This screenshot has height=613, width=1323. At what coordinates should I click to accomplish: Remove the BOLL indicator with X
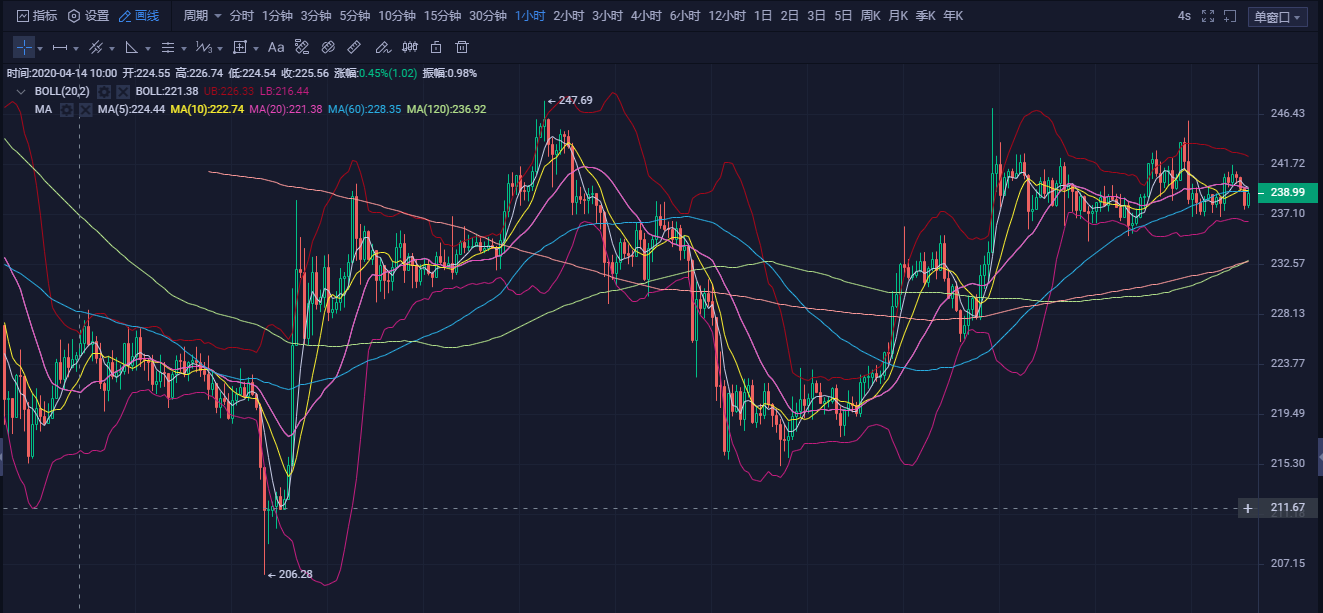click(123, 91)
